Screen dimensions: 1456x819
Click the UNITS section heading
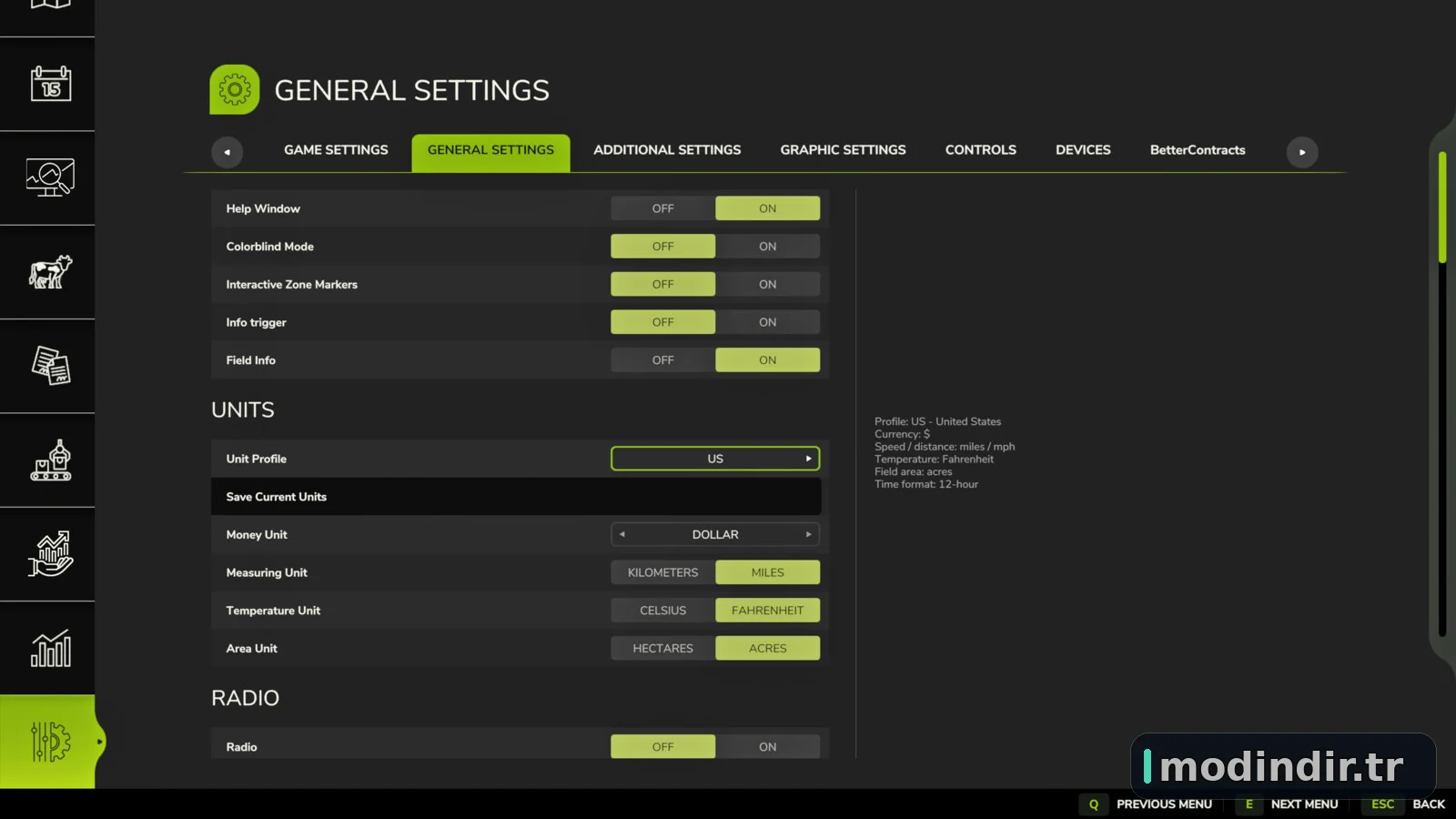coord(242,410)
